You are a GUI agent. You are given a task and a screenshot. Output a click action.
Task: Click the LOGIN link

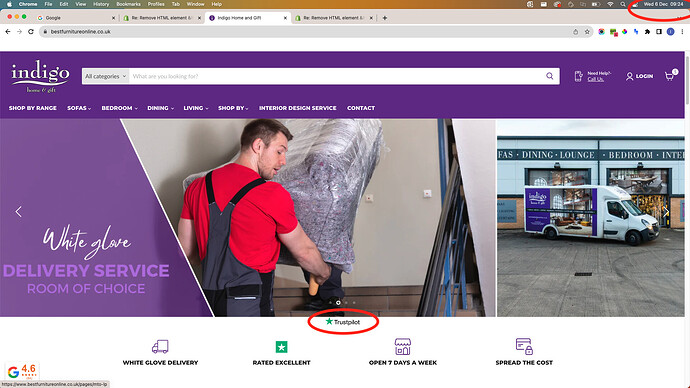tap(639, 76)
